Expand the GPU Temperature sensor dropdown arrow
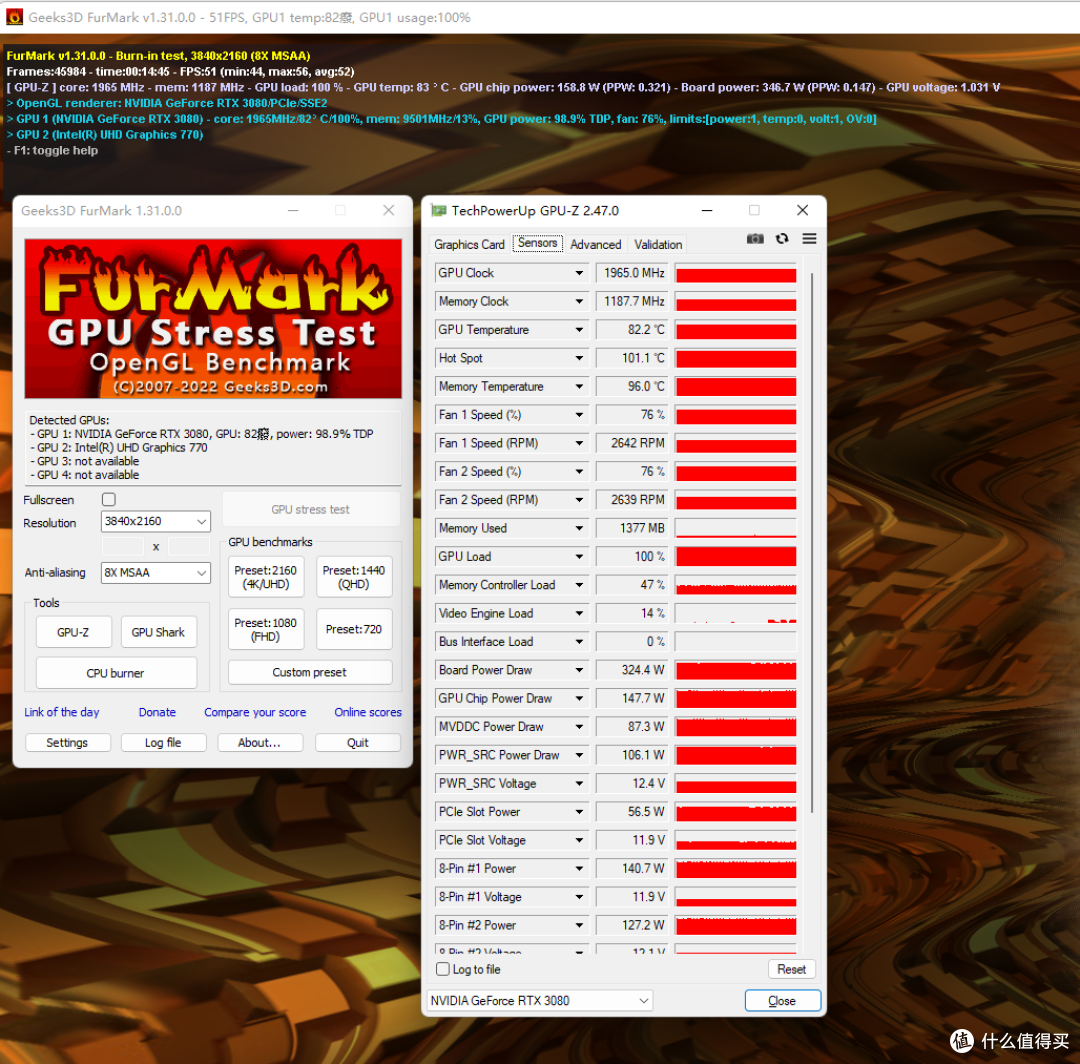Viewport: 1080px width, 1064px height. (x=579, y=330)
